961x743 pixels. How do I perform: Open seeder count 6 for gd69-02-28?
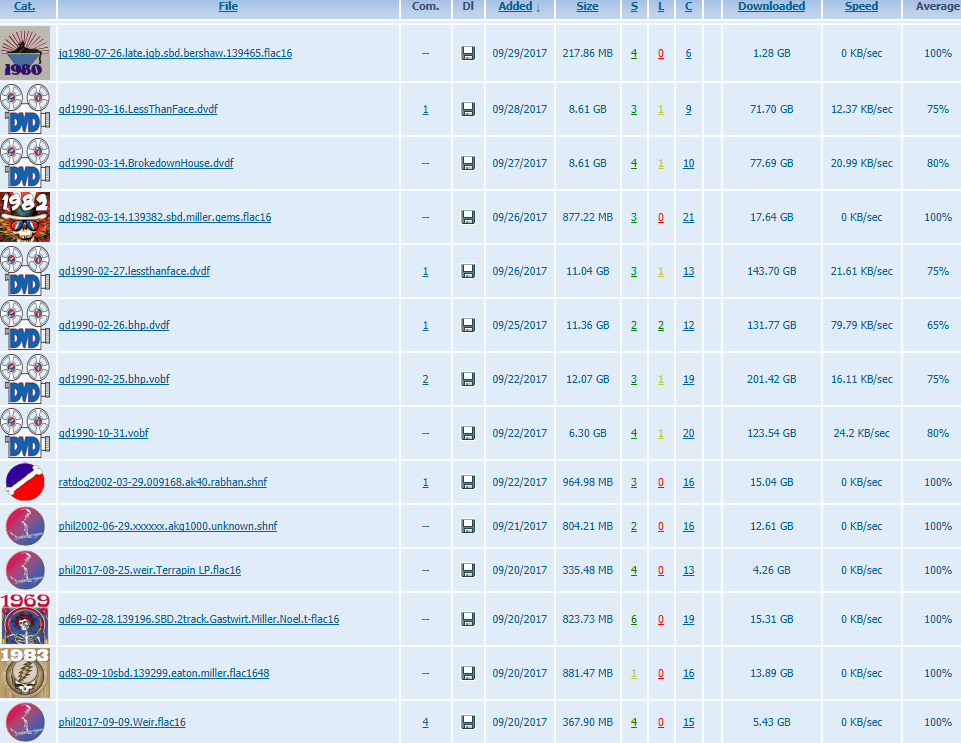point(634,619)
